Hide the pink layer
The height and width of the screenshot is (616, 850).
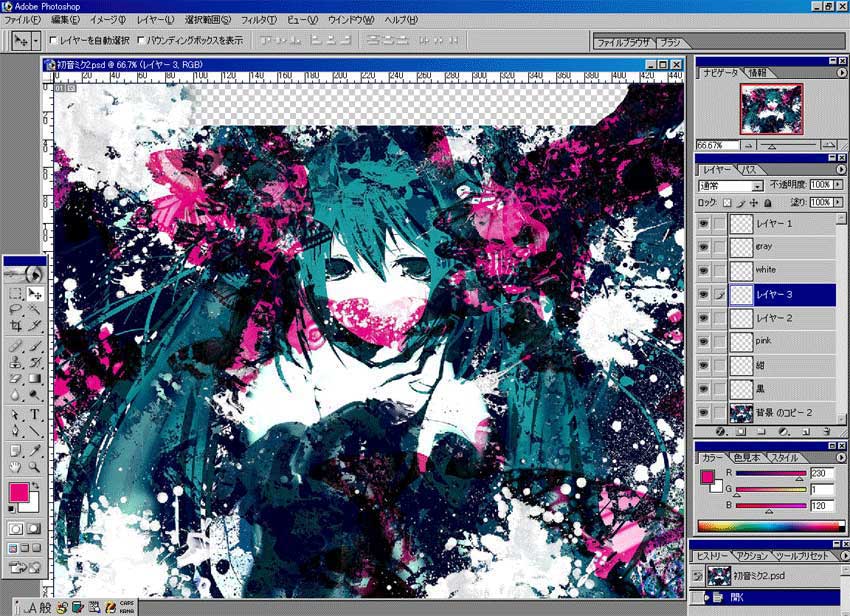(703, 342)
